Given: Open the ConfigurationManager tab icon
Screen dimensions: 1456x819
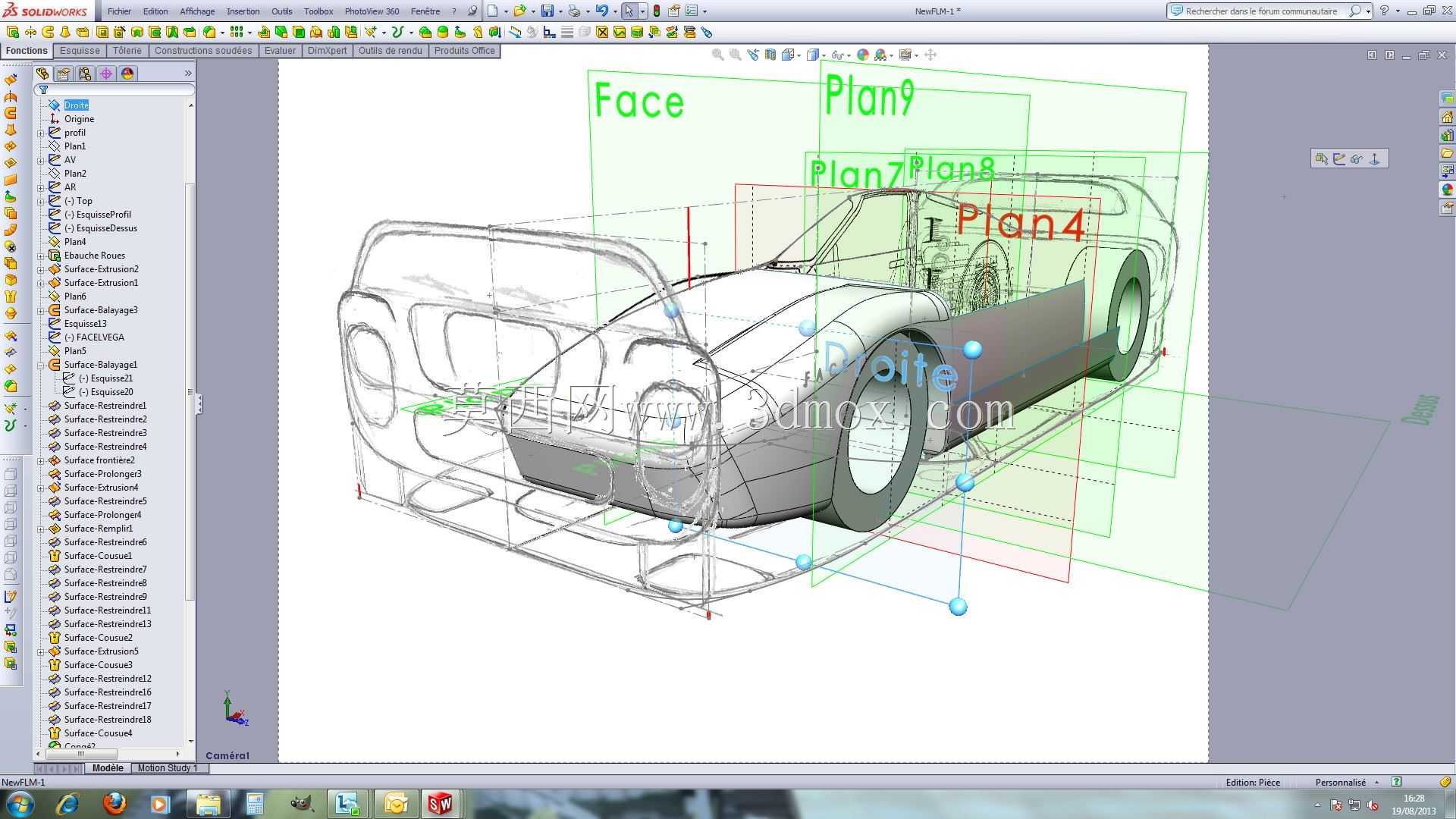Looking at the screenshot, I should click(85, 74).
